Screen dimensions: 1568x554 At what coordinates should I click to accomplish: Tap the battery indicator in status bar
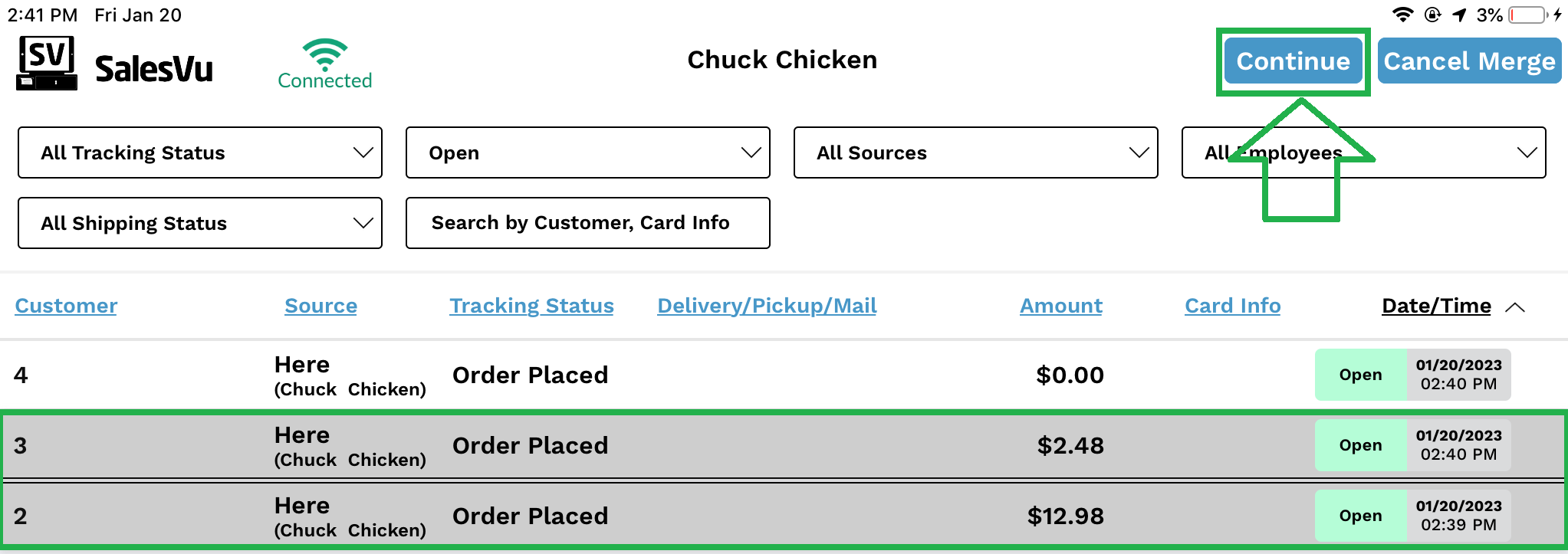1527,15
